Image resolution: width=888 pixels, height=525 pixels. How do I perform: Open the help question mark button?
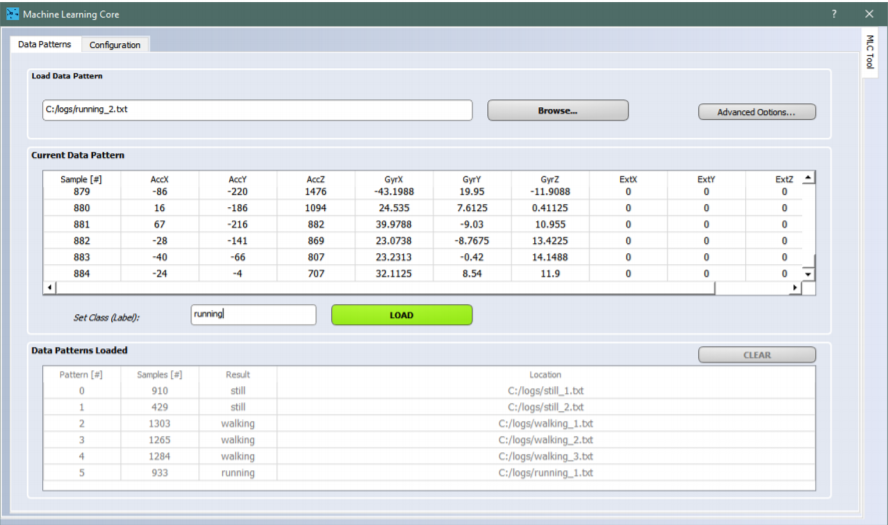point(834,14)
